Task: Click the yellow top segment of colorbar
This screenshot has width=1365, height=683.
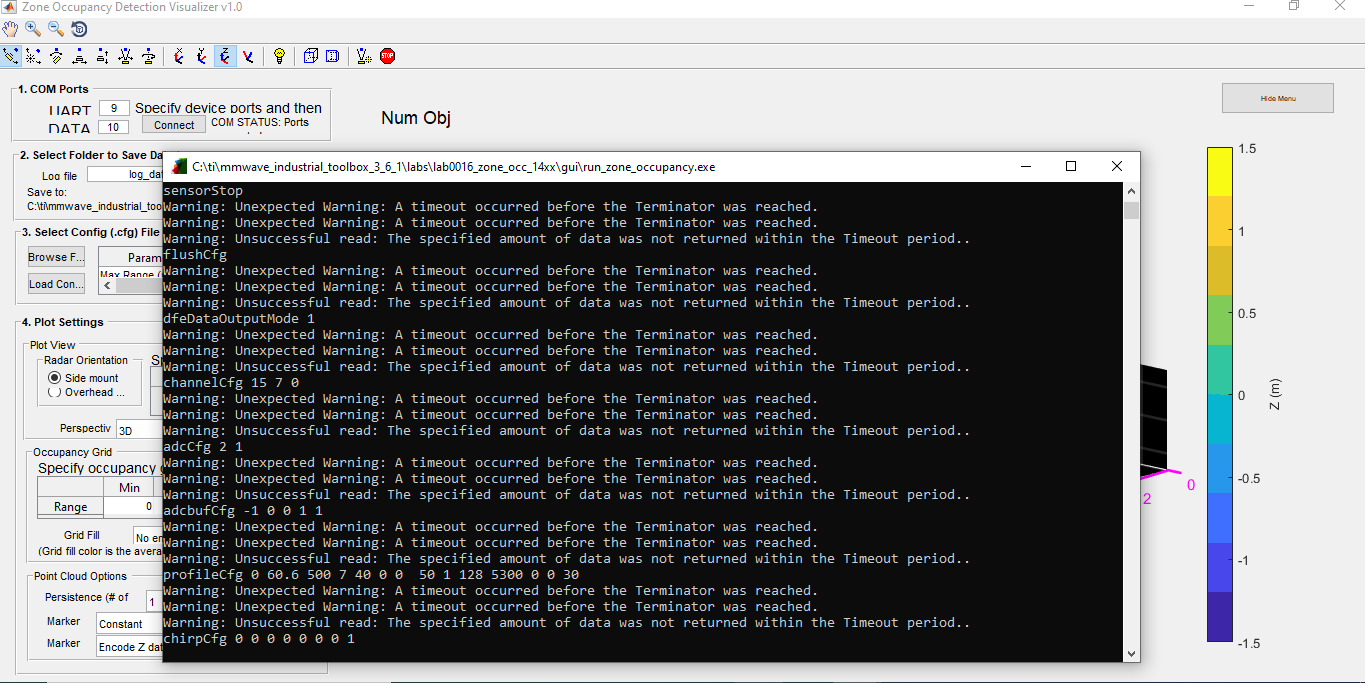Action: 1220,172
